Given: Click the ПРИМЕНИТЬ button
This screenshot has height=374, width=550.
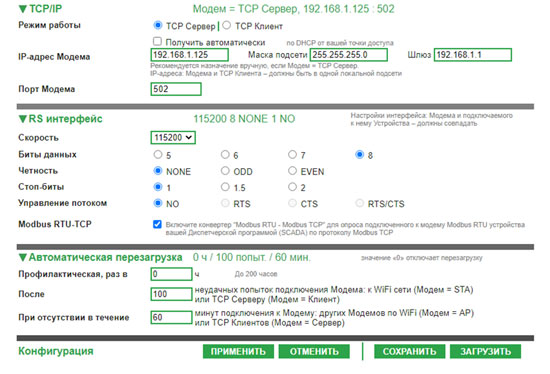Looking at the screenshot, I should [x=238, y=352].
